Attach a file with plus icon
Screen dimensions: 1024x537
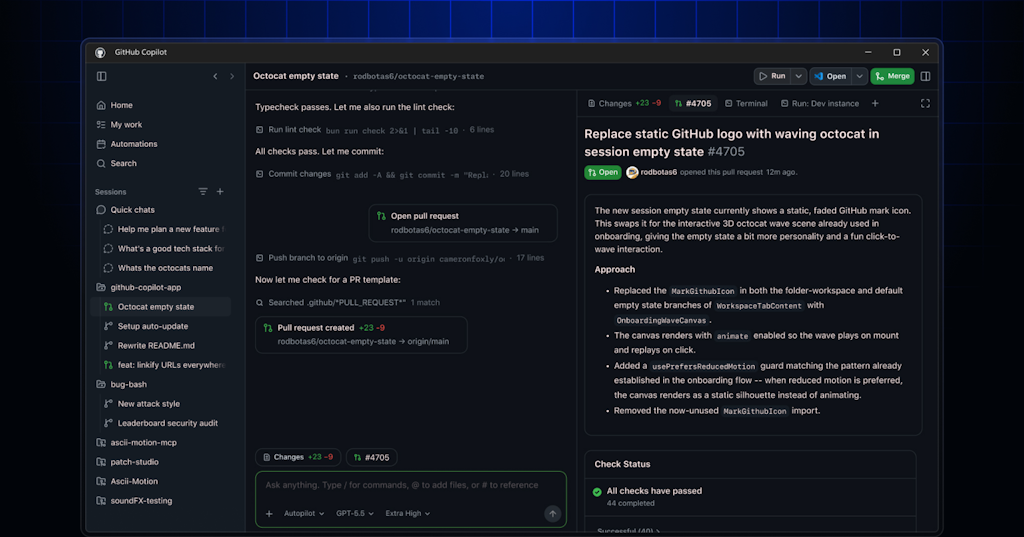[269, 513]
